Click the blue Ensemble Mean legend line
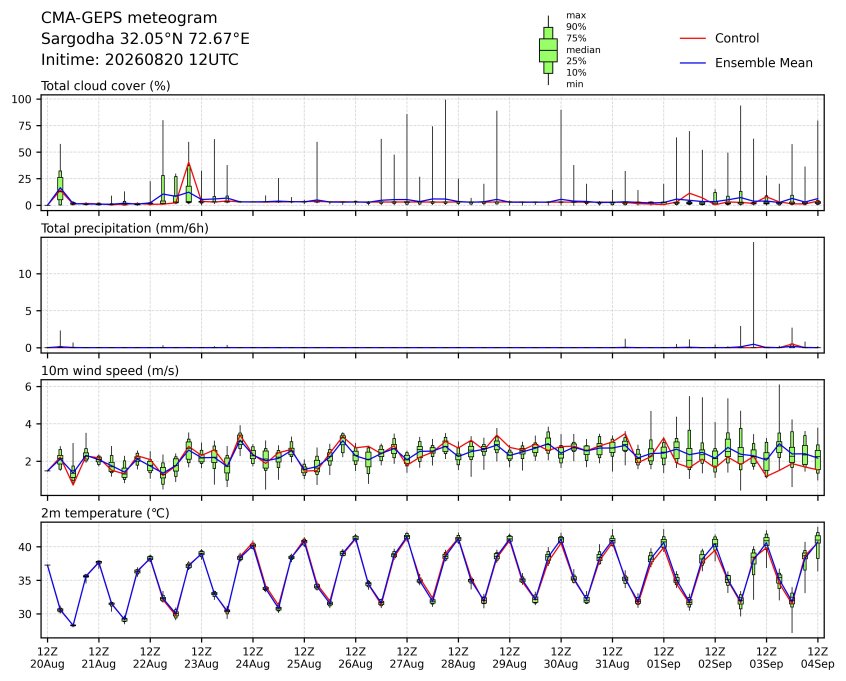The height and width of the screenshot is (681, 846). click(693, 63)
